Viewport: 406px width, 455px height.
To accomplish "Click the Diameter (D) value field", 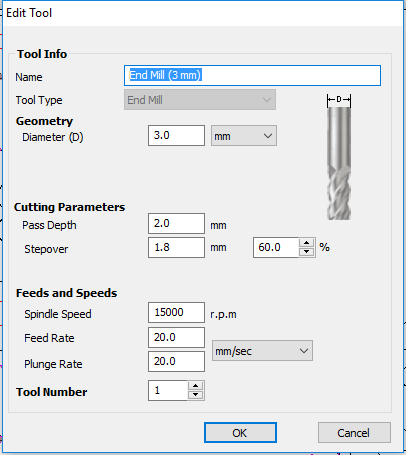I will click(x=176, y=136).
